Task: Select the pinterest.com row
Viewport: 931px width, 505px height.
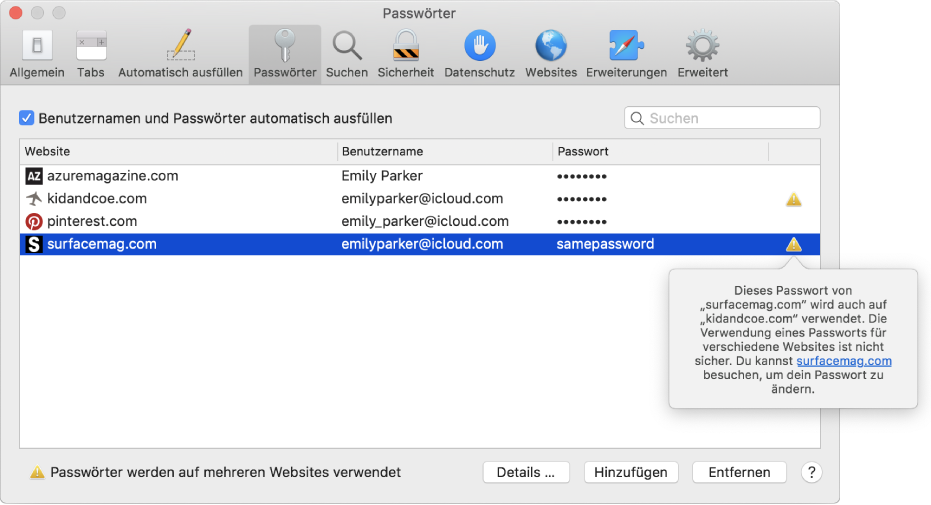Action: (x=420, y=221)
